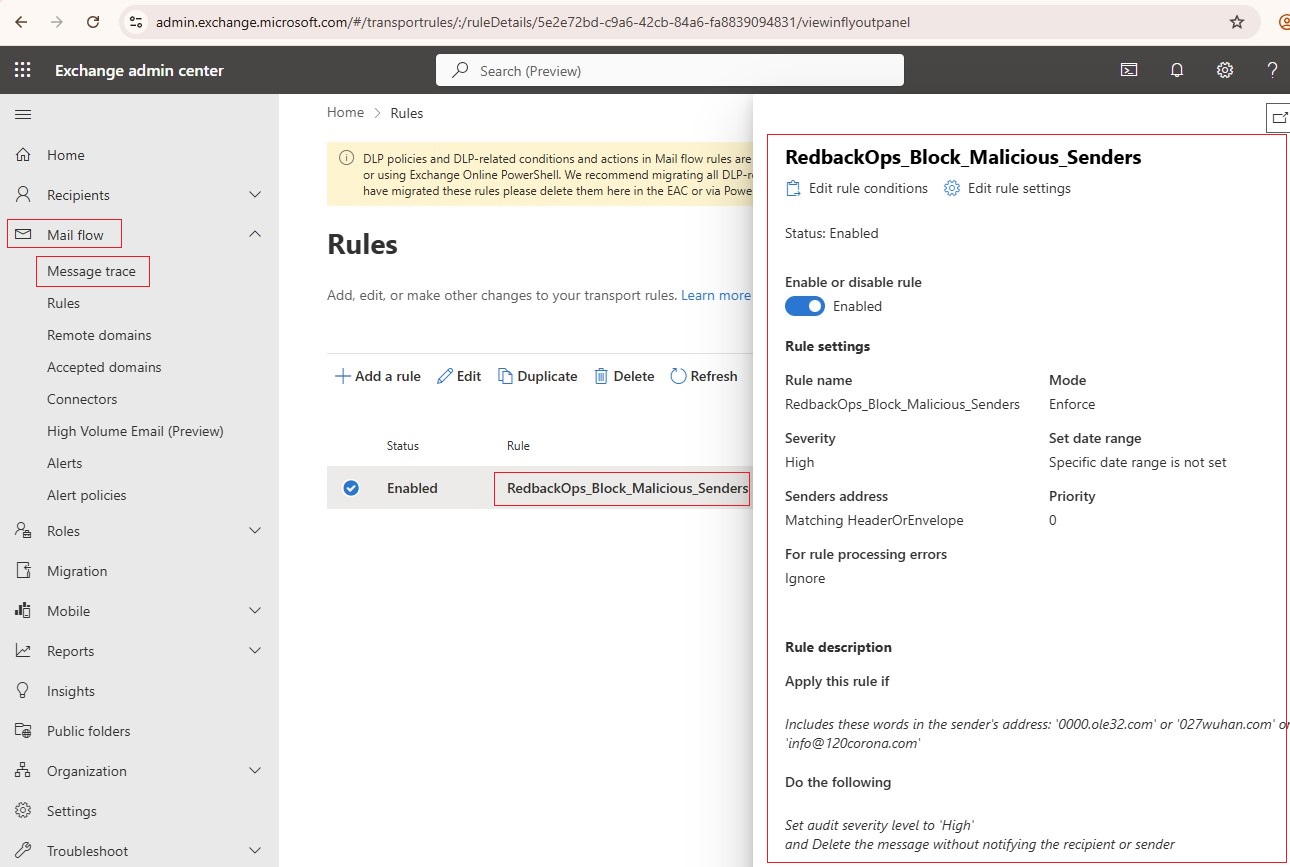Open Accepted domains in sidebar
Viewport: 1290px width, 867px height.
click(104, 367)
